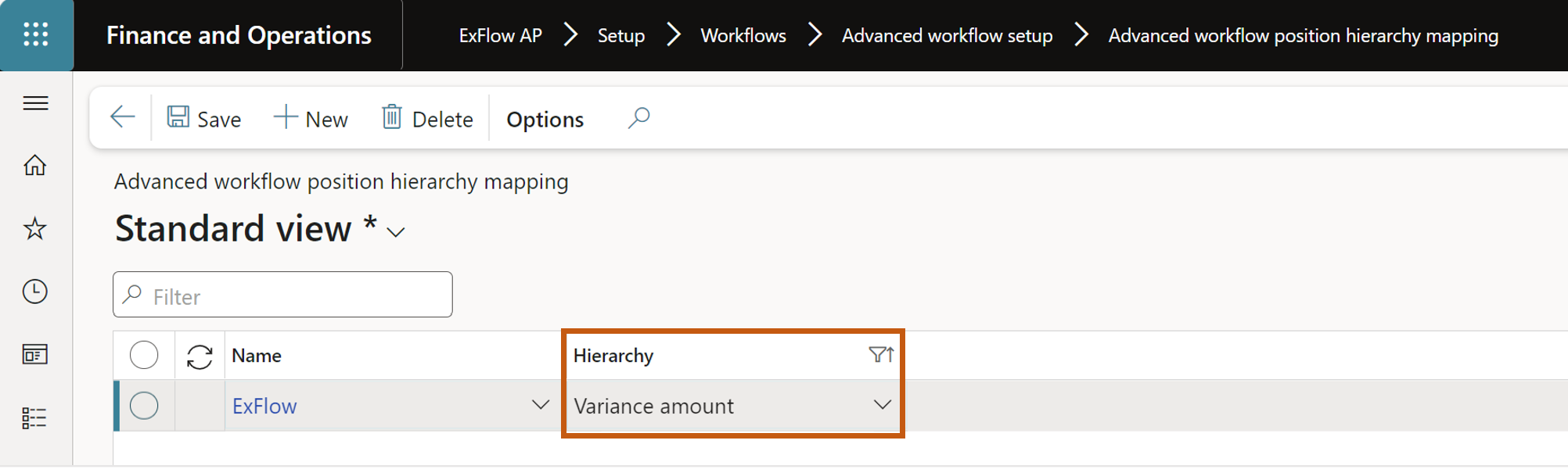Click the Hierarchy column header
Screen dimensions: 1568x469
click(613, 356)
